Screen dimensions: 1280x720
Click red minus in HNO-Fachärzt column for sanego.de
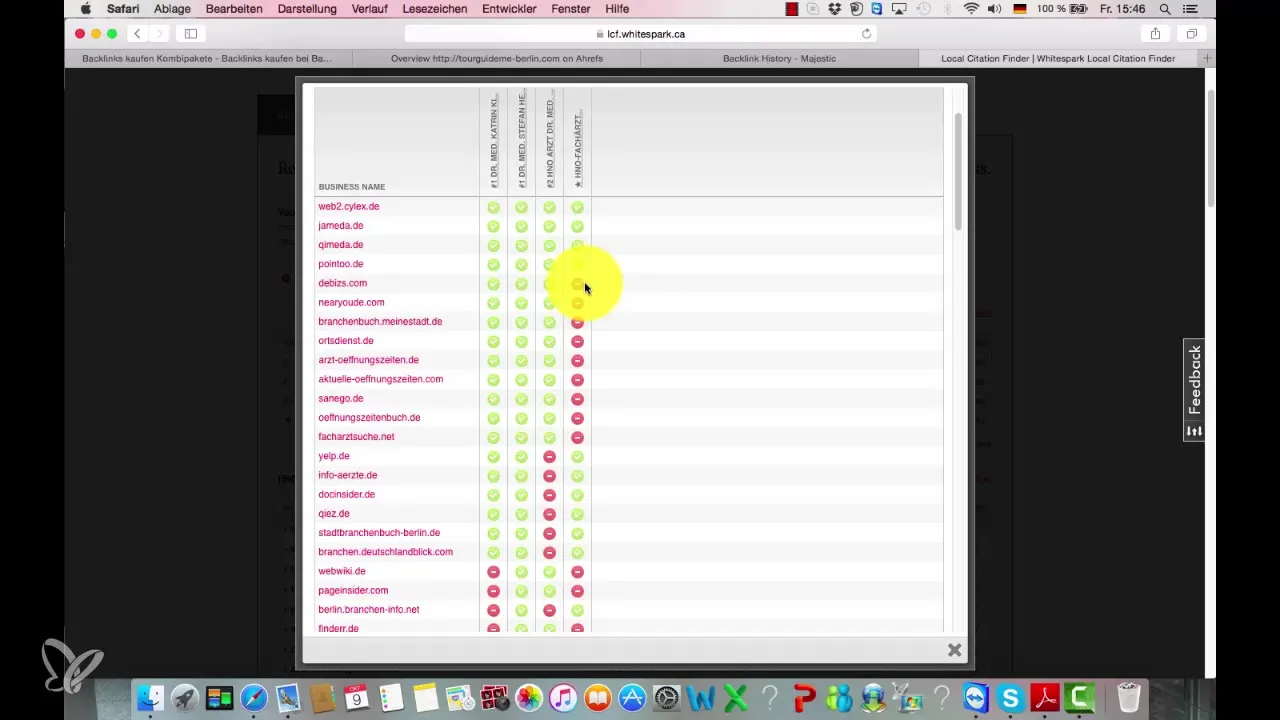577,399
